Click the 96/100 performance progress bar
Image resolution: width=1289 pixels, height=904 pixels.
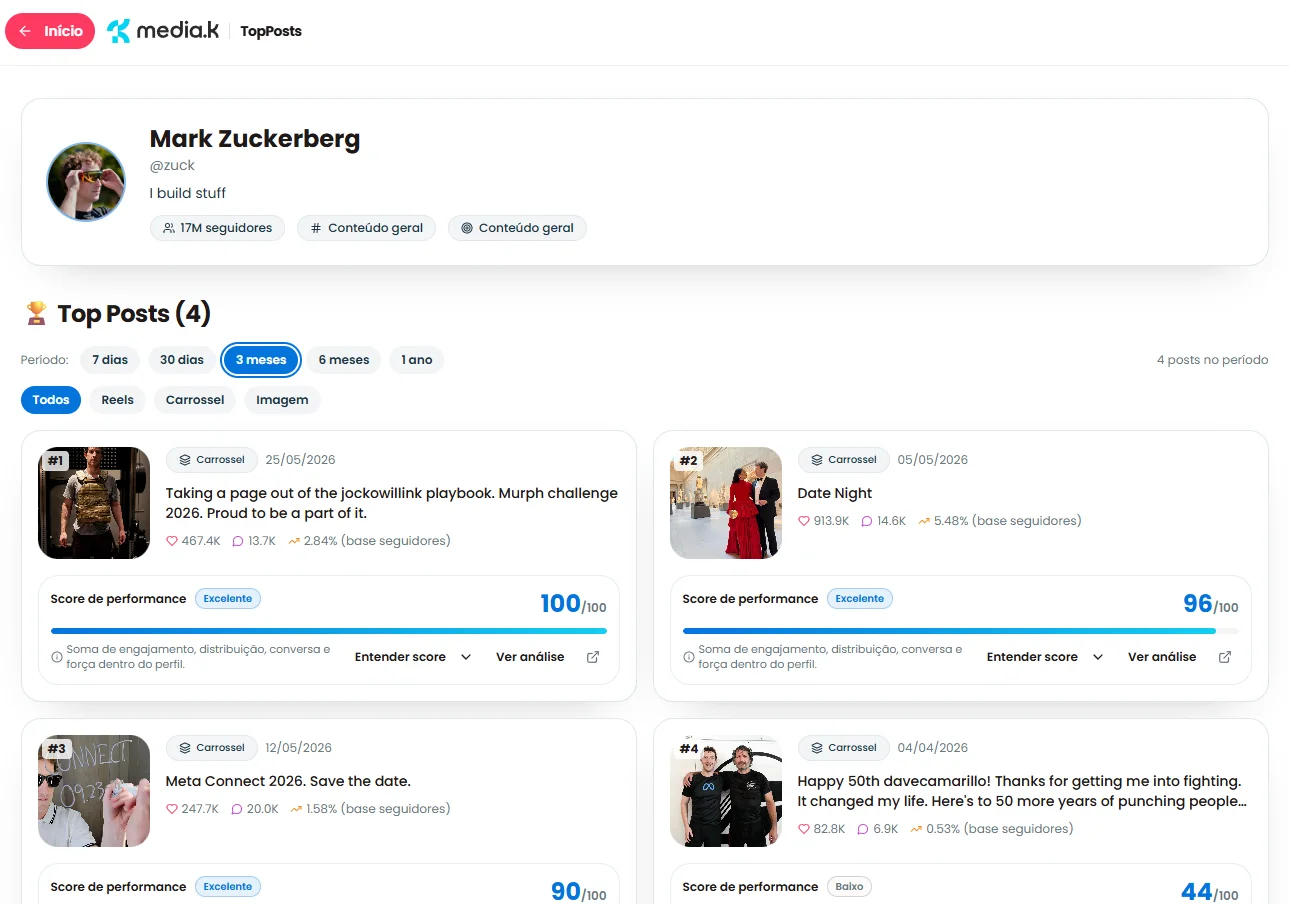point(961,631)
